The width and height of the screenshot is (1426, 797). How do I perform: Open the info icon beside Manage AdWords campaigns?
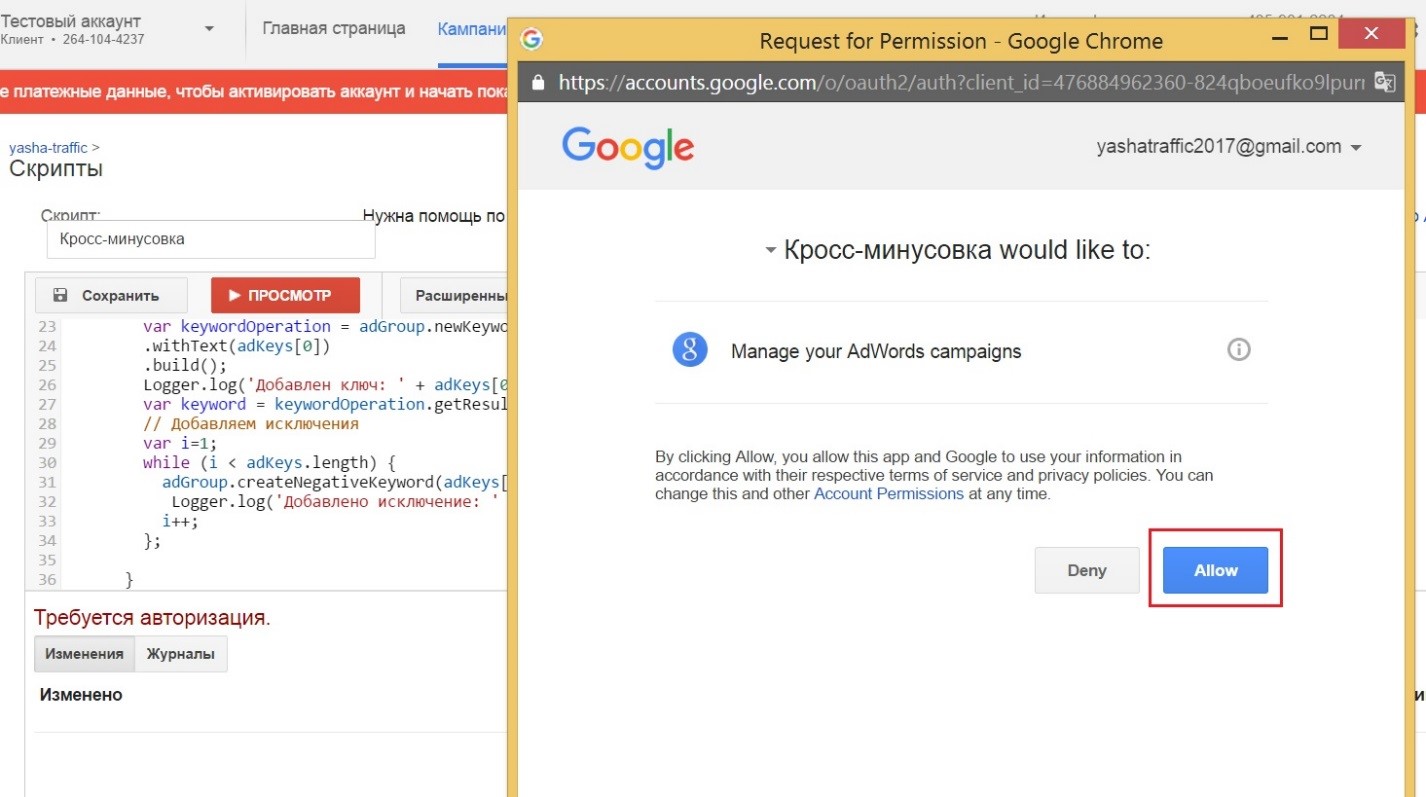1239,350
